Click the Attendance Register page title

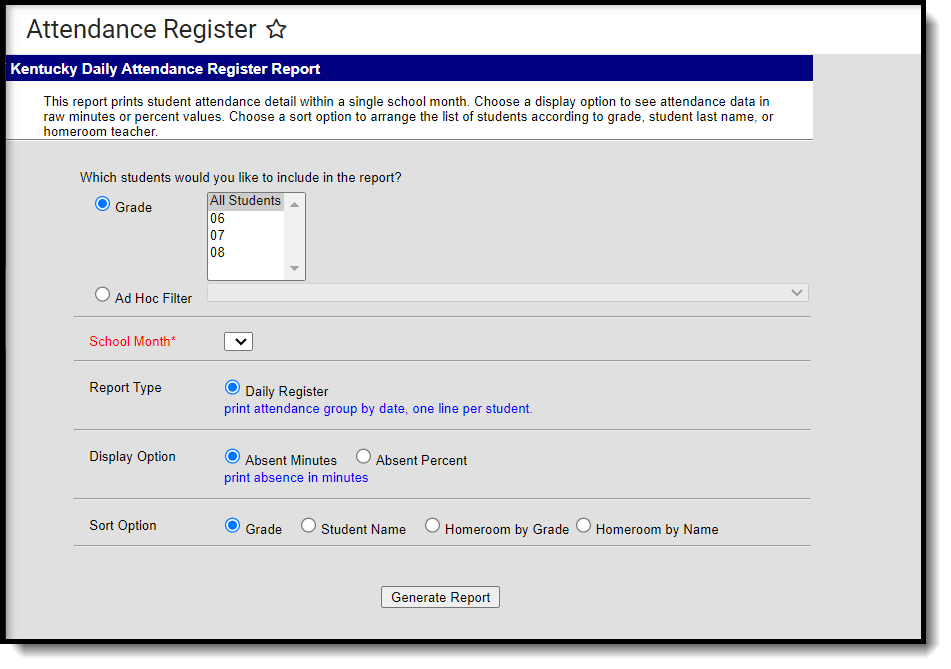[141, 29]
